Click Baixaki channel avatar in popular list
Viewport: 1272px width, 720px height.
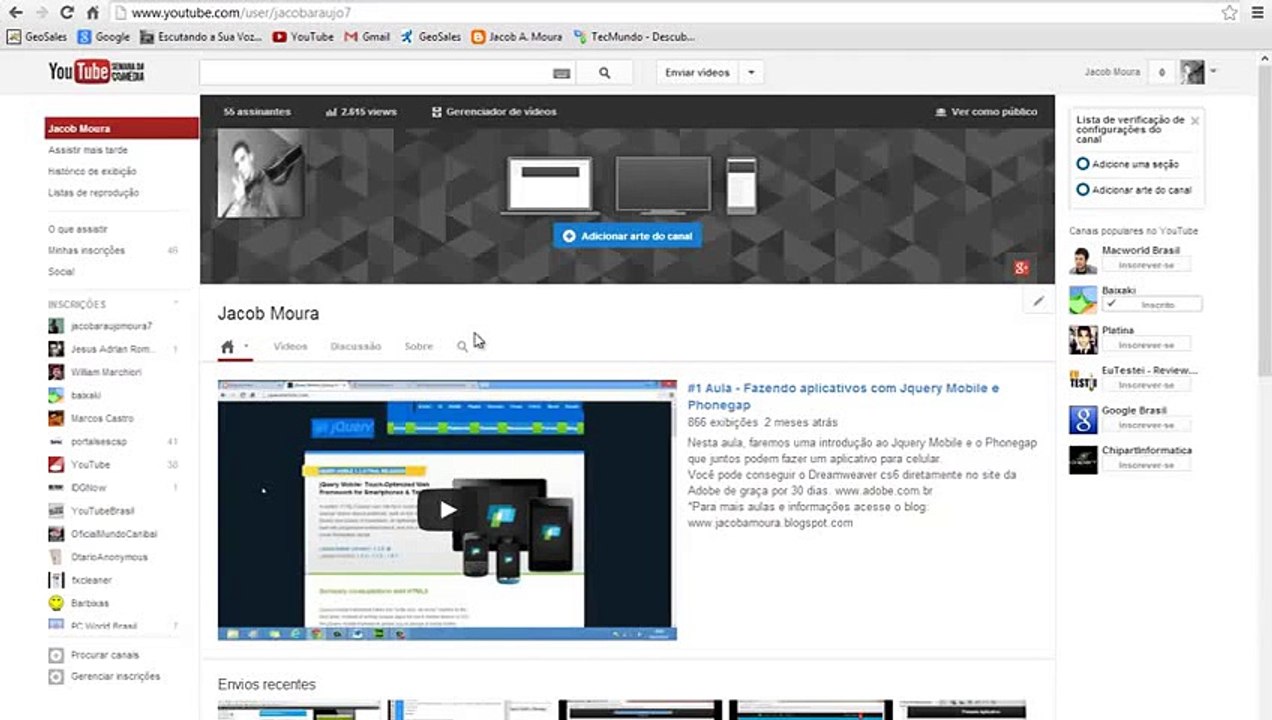coord(1083,300)
